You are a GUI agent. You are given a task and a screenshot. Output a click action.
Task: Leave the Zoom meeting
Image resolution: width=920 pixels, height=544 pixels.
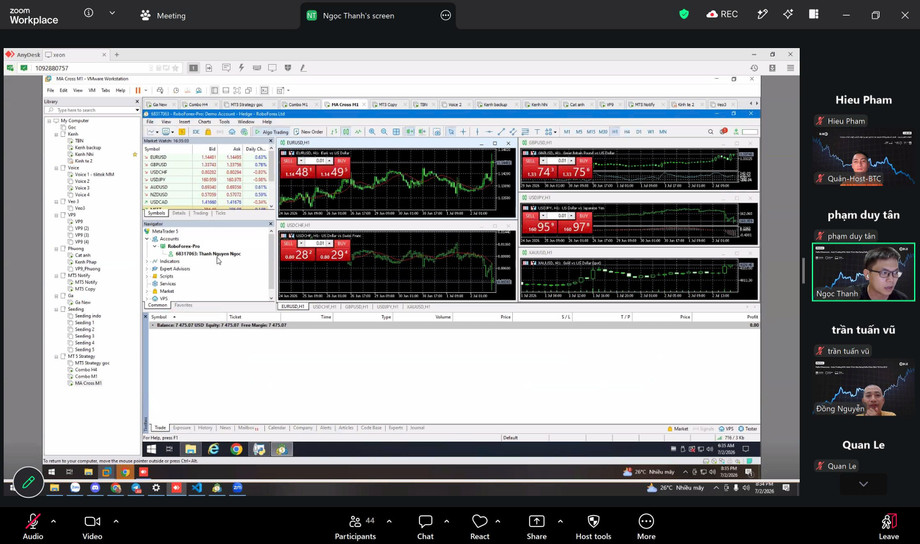click(888, 526)
